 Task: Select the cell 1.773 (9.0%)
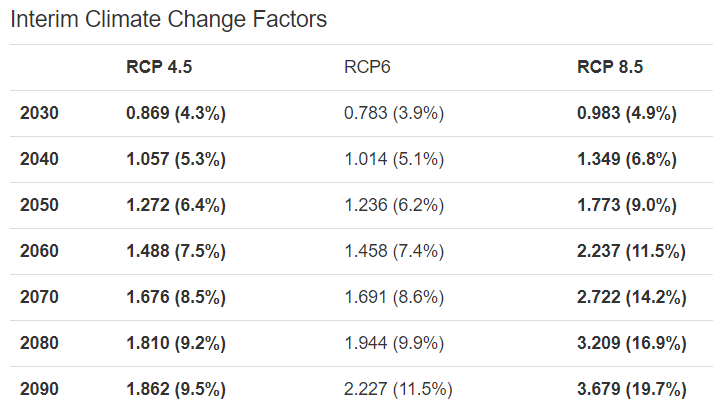tap(627, 205)
